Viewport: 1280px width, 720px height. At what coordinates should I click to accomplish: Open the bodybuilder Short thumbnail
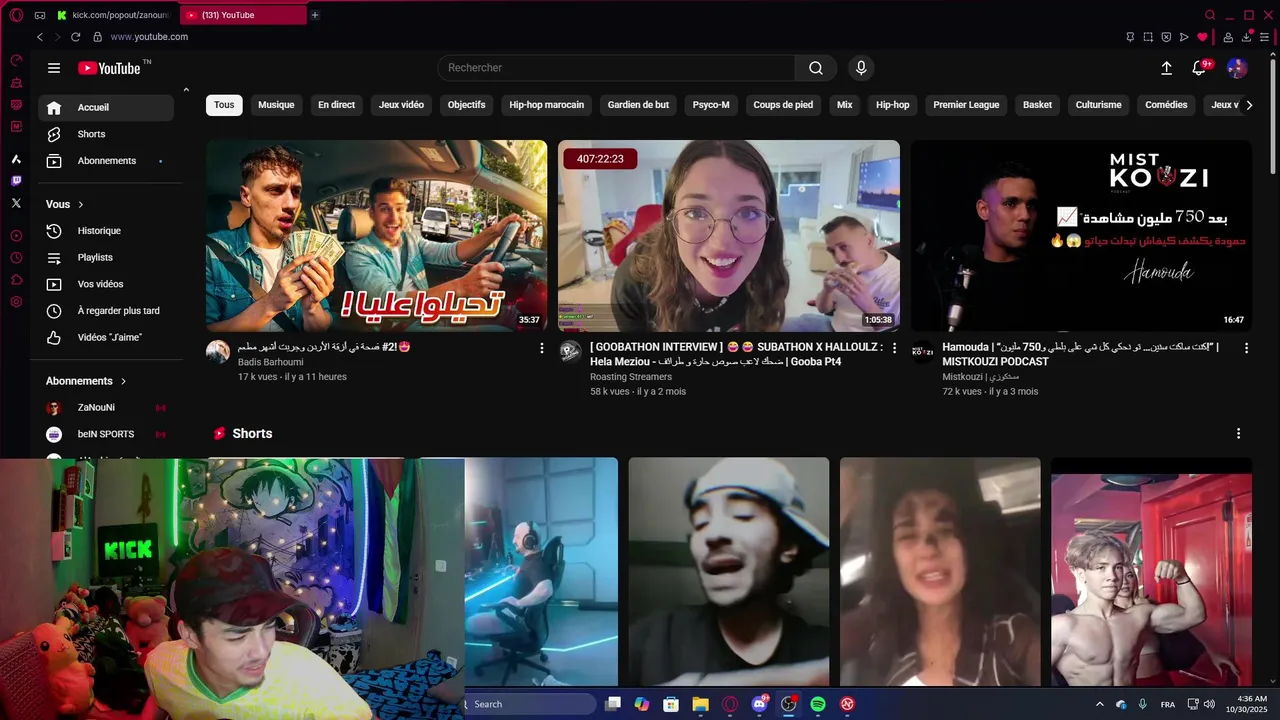[x=1151, y=572]
